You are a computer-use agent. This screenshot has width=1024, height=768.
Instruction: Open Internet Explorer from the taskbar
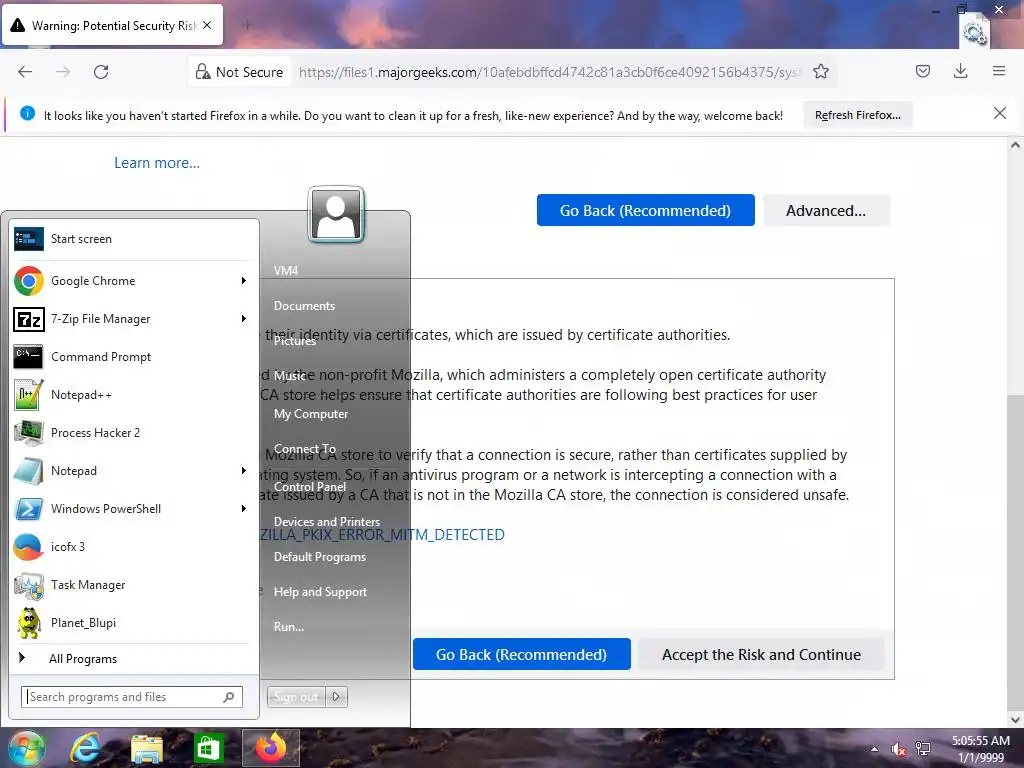[x=85, y=748]
